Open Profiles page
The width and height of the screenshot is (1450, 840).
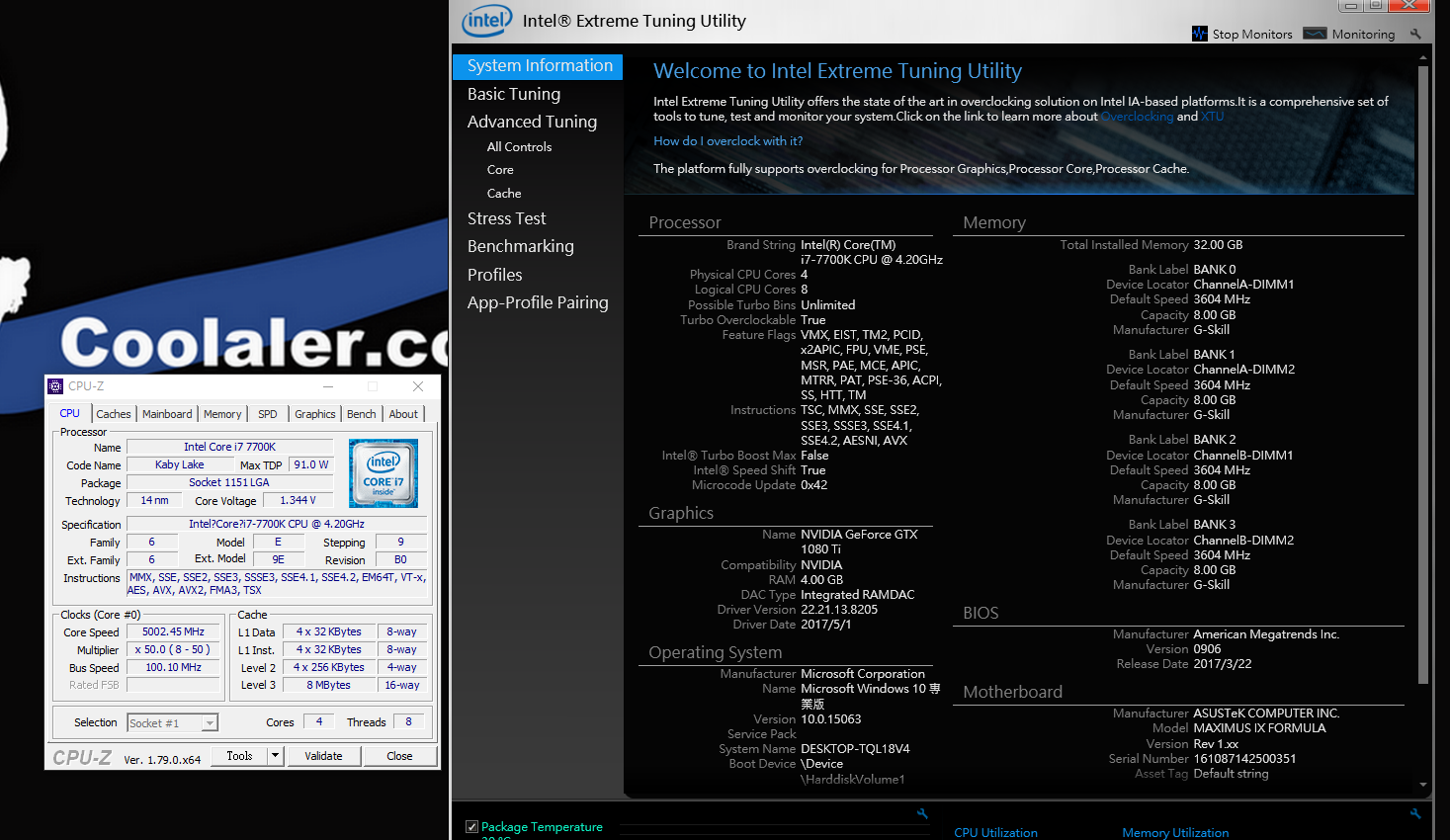coord(495,275)
